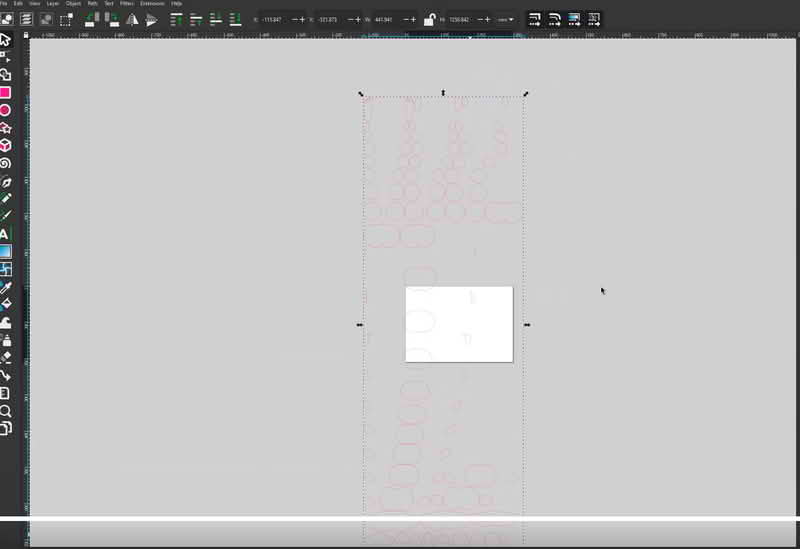Click the H height input field
The width and height of the screenshot is (800, 549).
coord(459,19)
